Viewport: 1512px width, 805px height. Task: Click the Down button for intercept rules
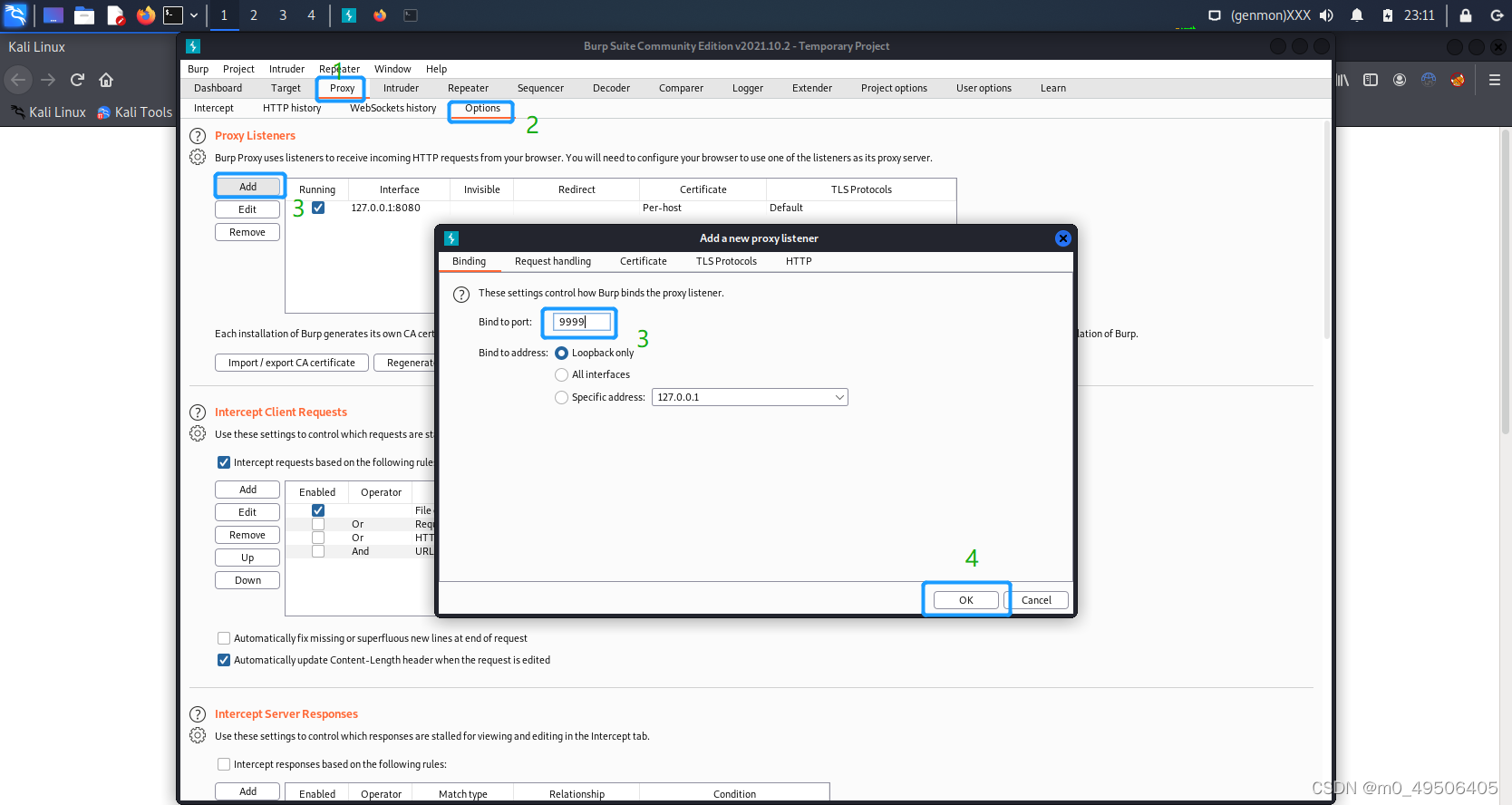(247, 580)
